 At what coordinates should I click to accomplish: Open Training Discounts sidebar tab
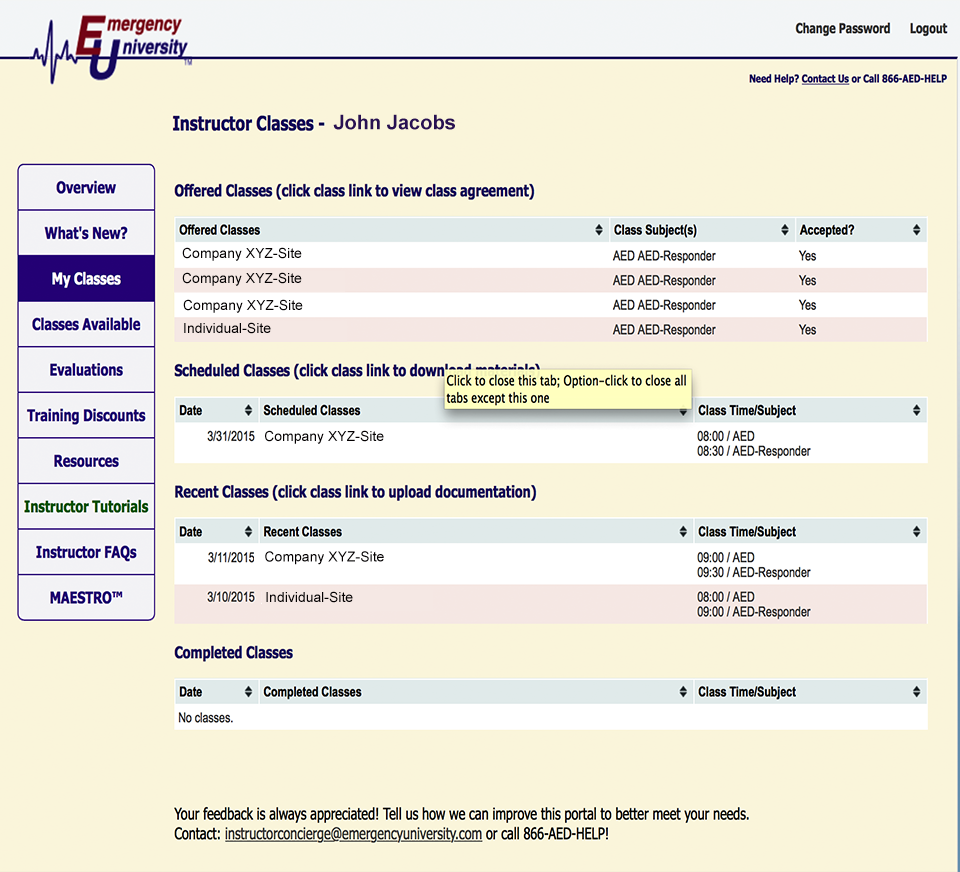(x=86, y=415)
